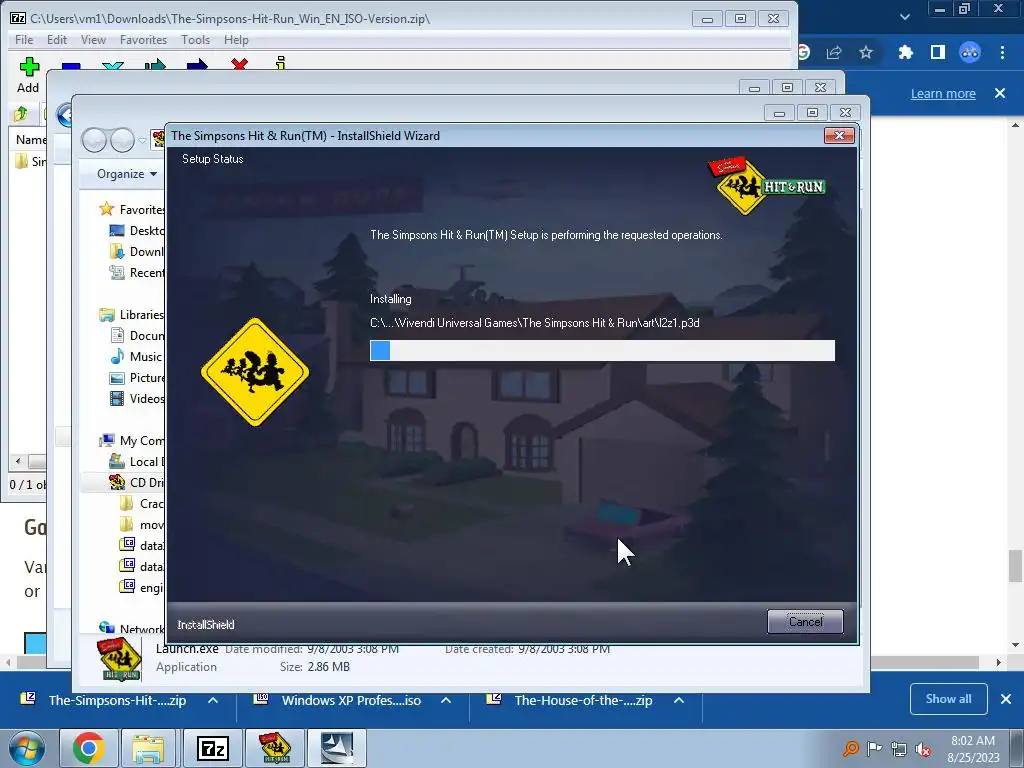Open the Help menu in 7-Zip

click(x=236, y=40)
